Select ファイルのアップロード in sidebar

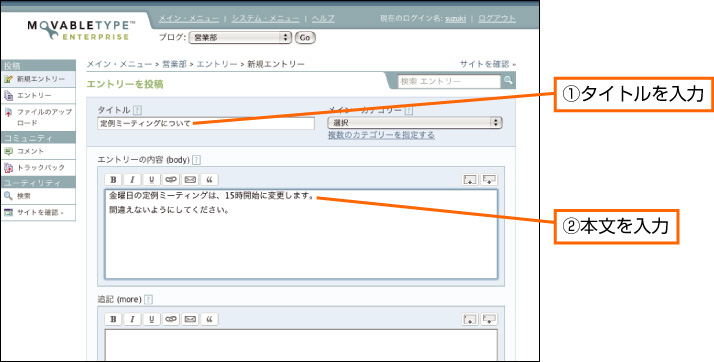(x=38, y=117)
